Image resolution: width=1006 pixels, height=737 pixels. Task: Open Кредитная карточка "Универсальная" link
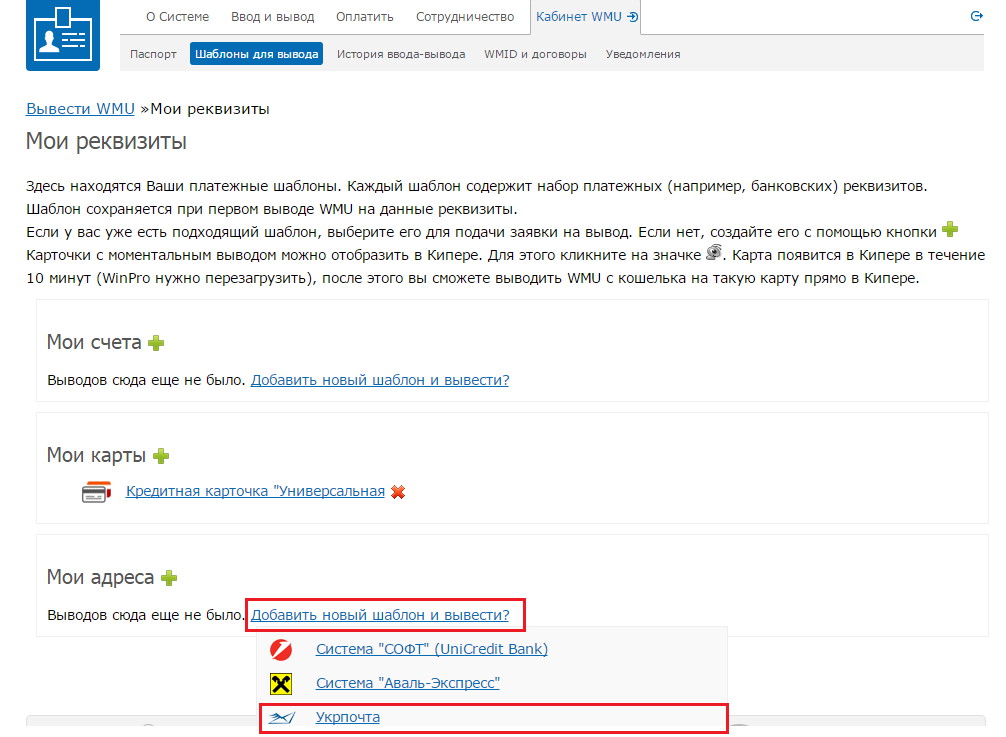click(x=255, y=491)
